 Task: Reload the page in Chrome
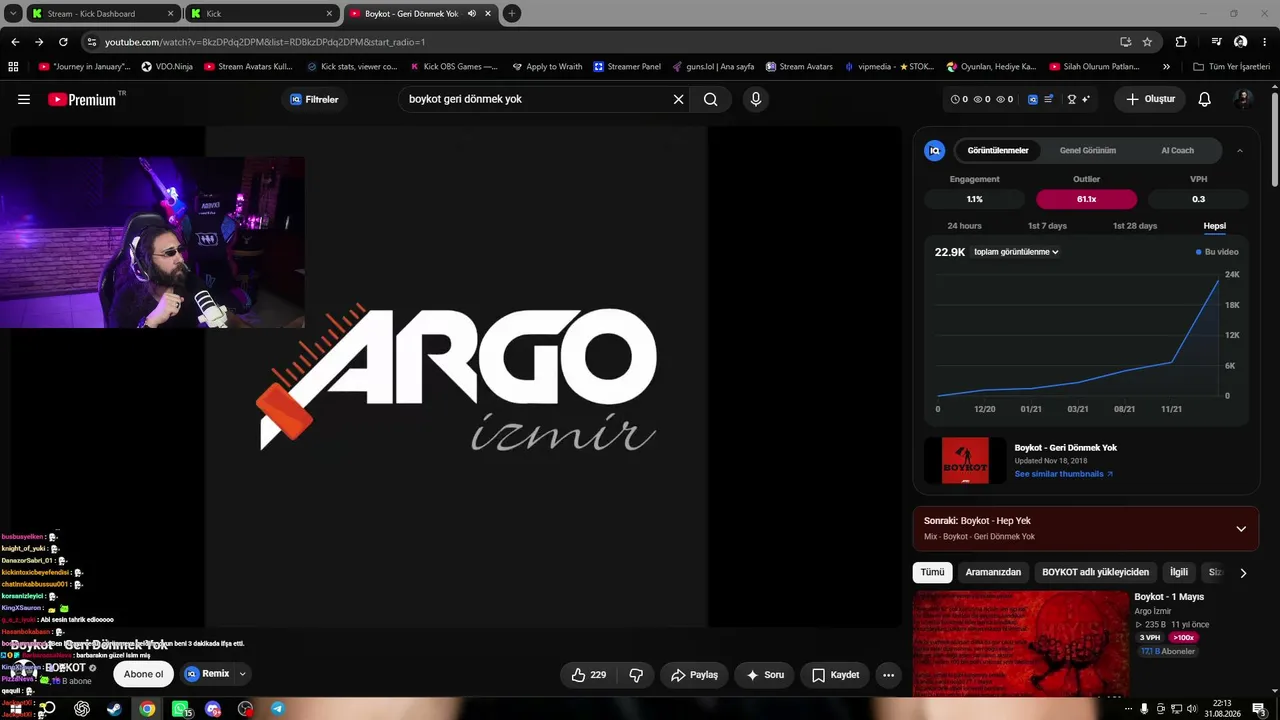pos(63,42)
